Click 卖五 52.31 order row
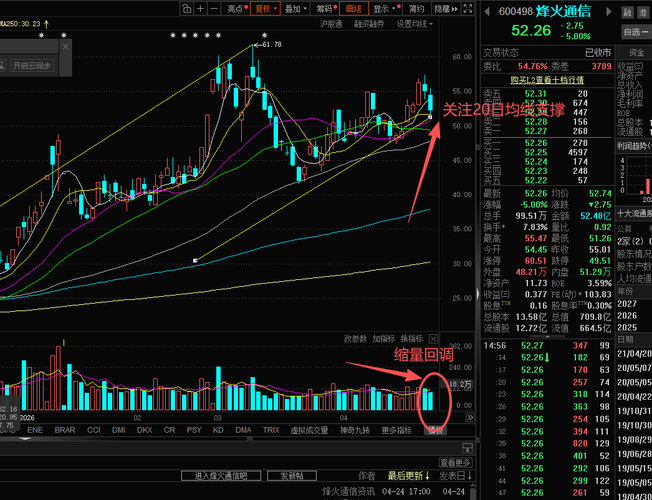 (x=547, y=94)
